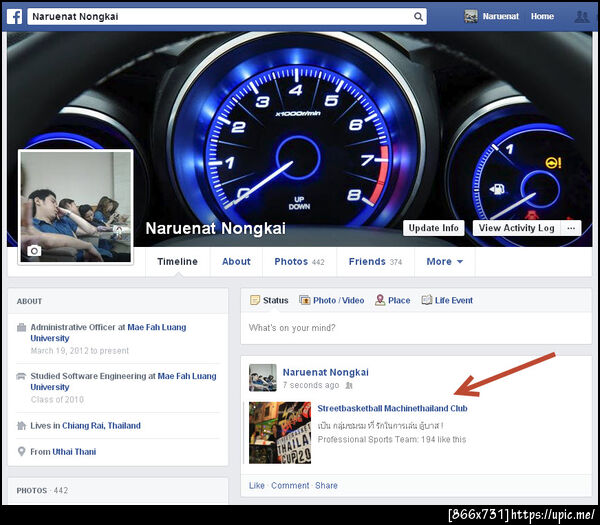Open Streetbasketball Machinethailand Club link
This screenshot has height=525, width=600.
(392, 408)
